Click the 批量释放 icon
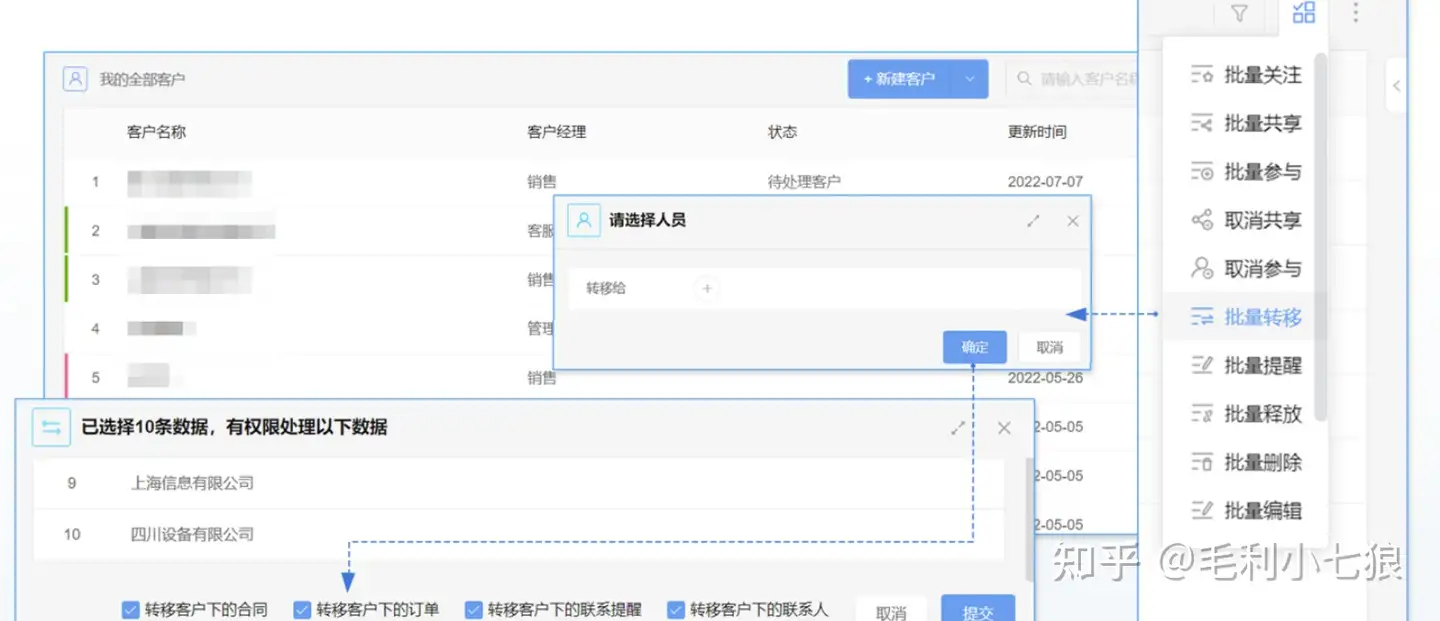The image size is (1440, 621). click(1202, 414)
